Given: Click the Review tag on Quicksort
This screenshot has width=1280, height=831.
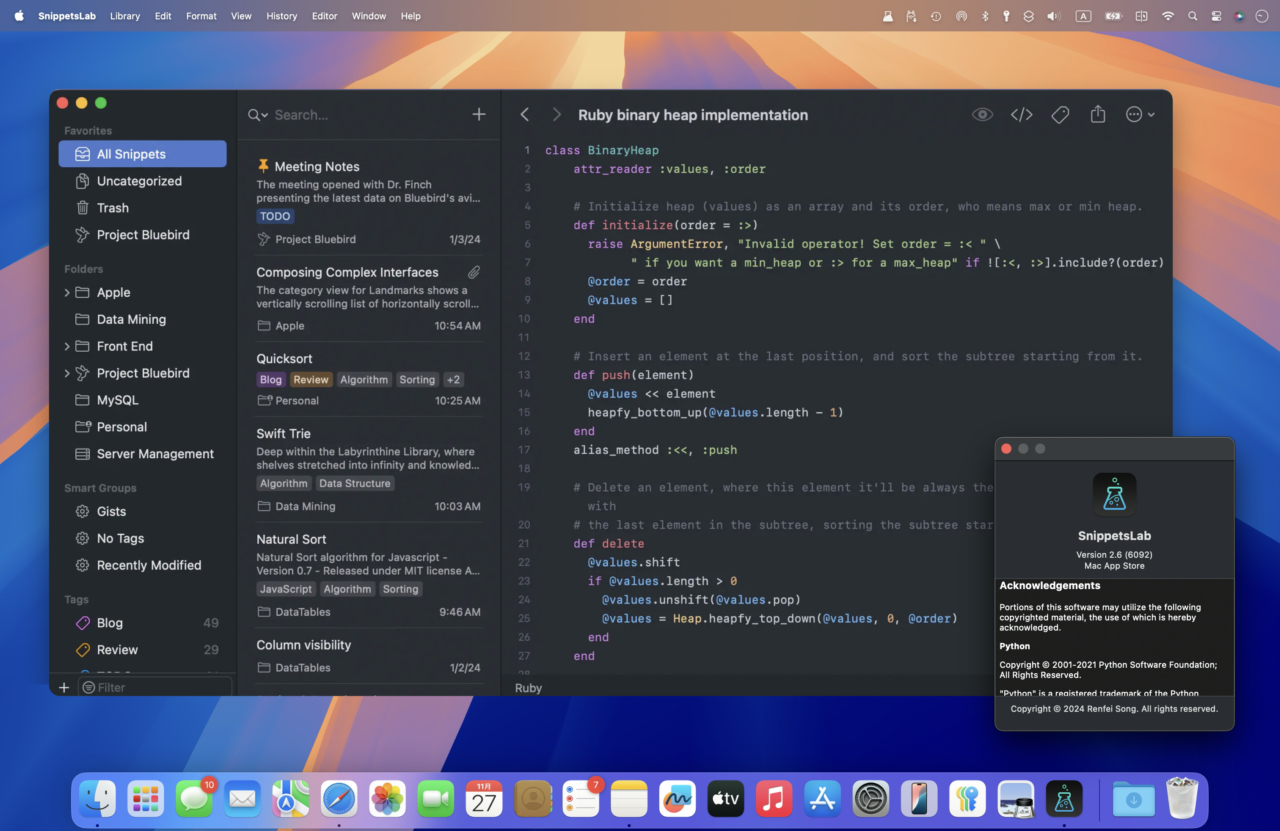Looking at the screenshot, I should click(311, 380).
